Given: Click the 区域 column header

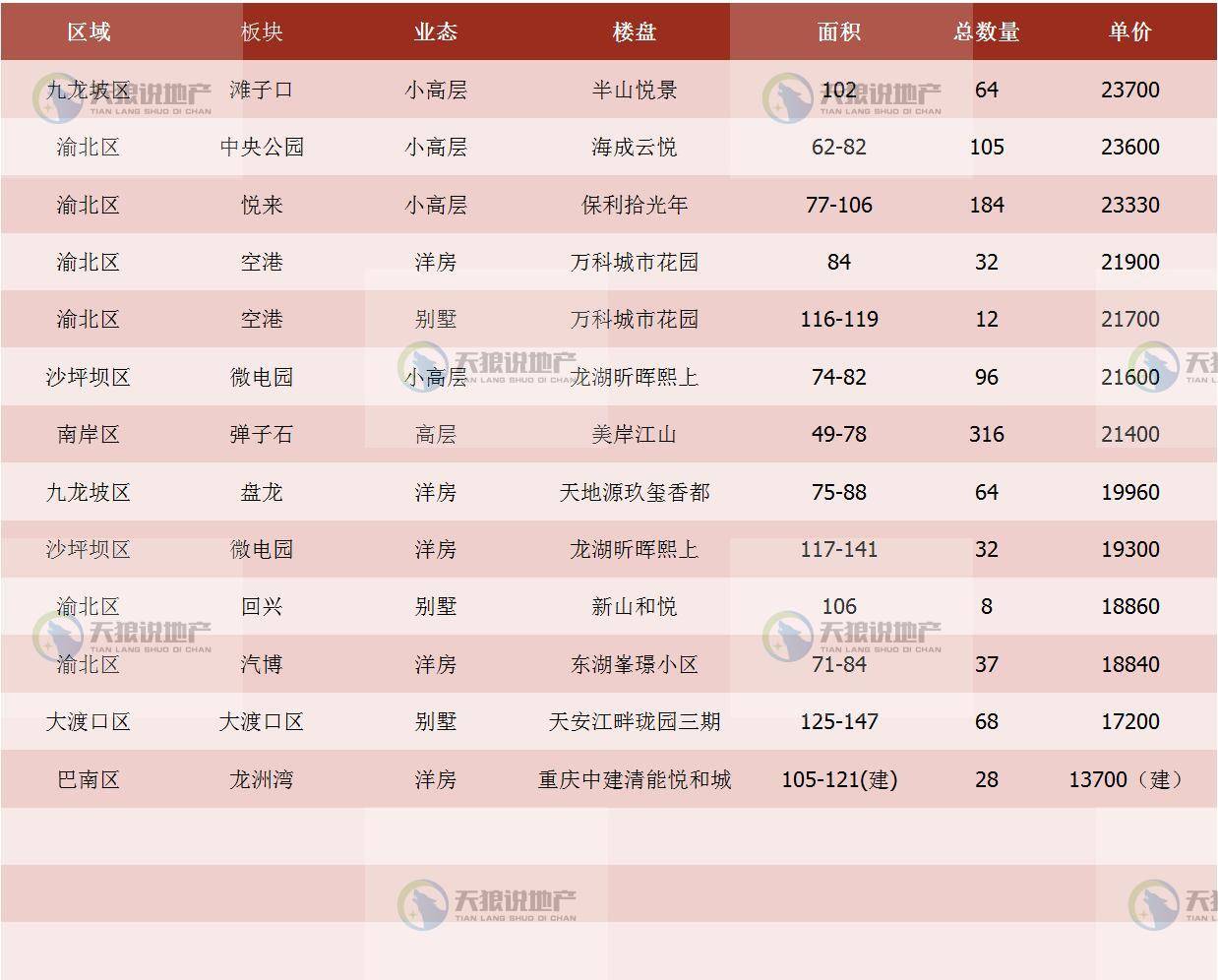Looking at the screenshot, I should (x=89, y=31).
